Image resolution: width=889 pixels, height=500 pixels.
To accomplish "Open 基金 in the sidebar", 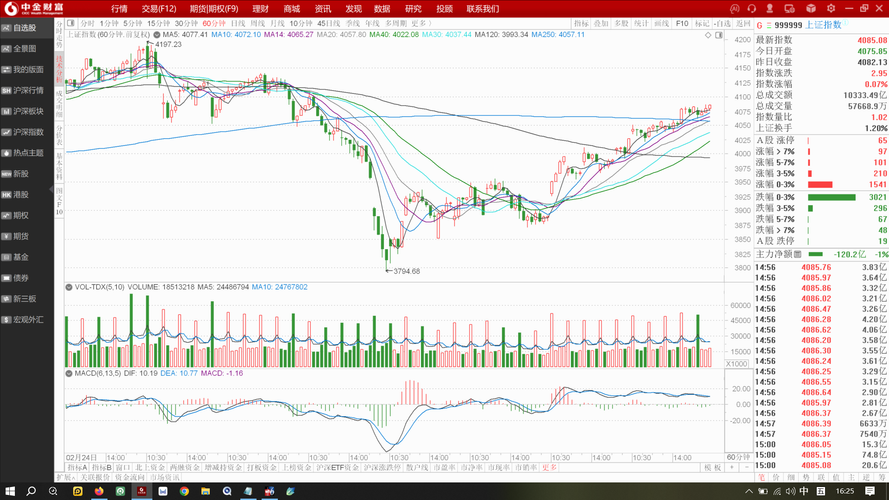I will [x=27, y=257].
